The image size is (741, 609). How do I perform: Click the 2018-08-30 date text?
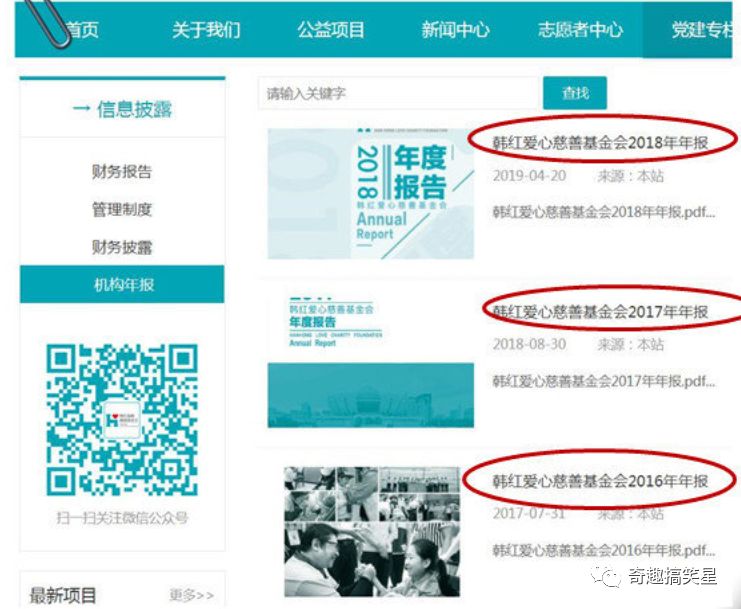coord(529,344)
